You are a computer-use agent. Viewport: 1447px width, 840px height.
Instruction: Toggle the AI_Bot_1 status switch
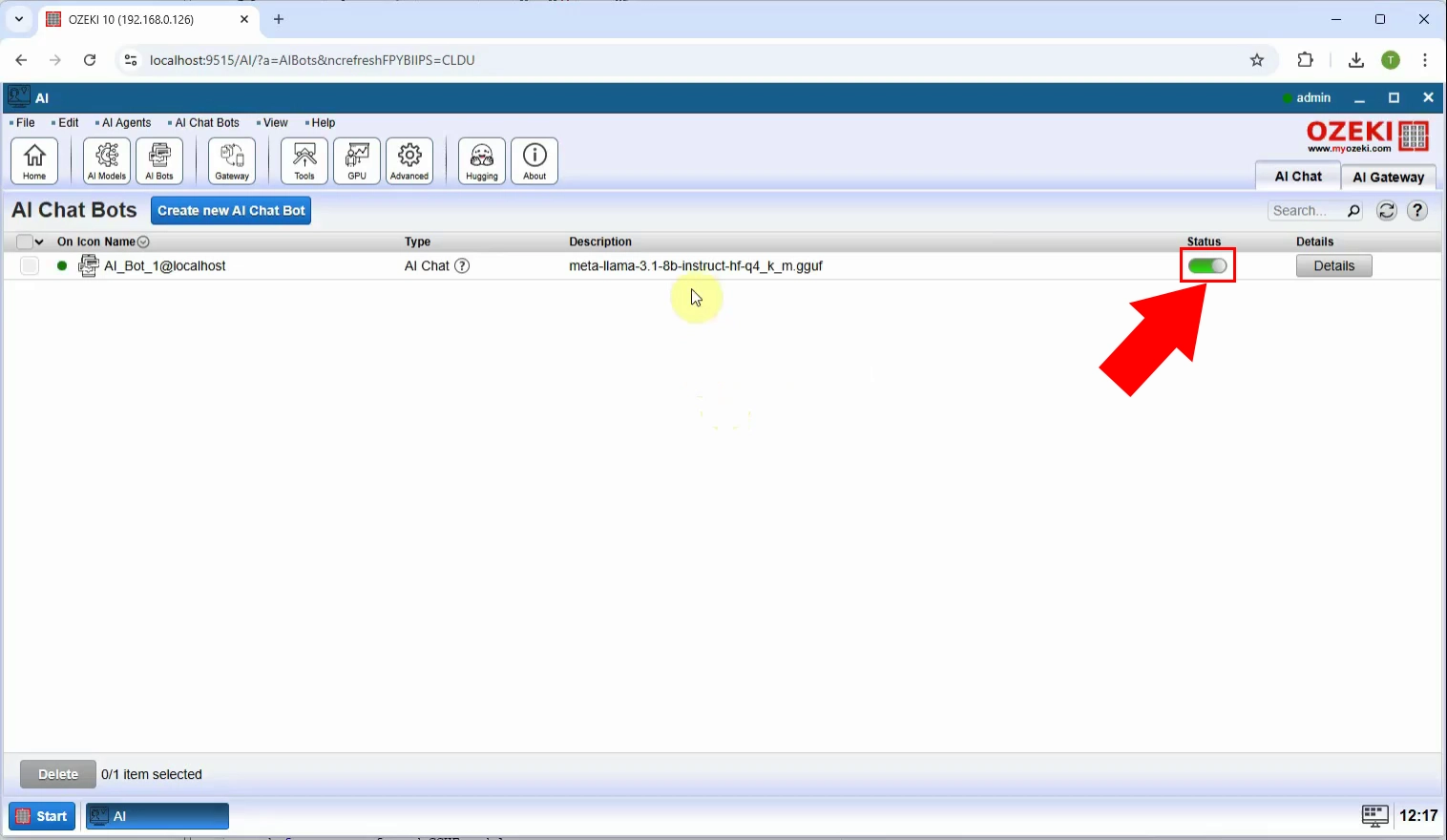(1207, 265)
